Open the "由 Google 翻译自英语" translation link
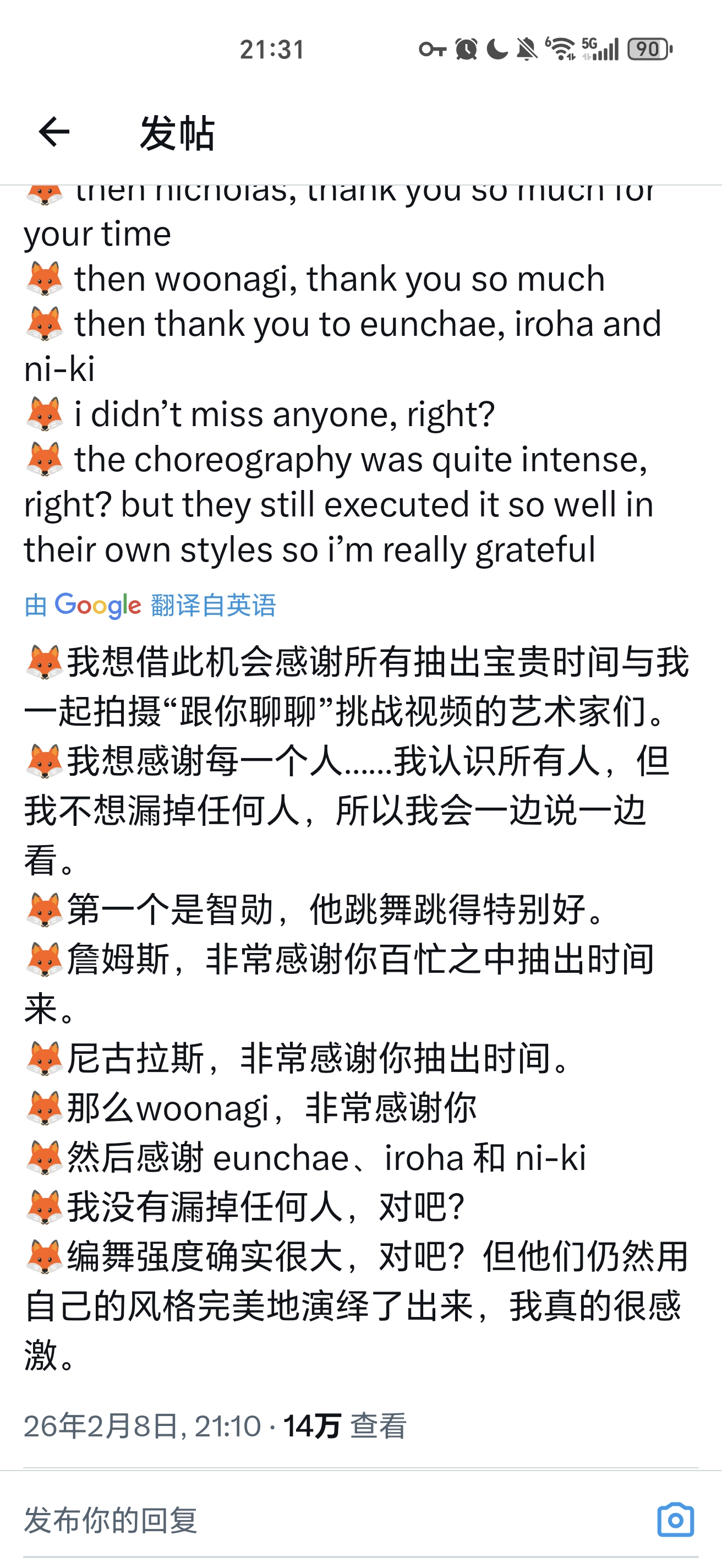Viewport: 722px width, 1568px height. tap(150, 605)
